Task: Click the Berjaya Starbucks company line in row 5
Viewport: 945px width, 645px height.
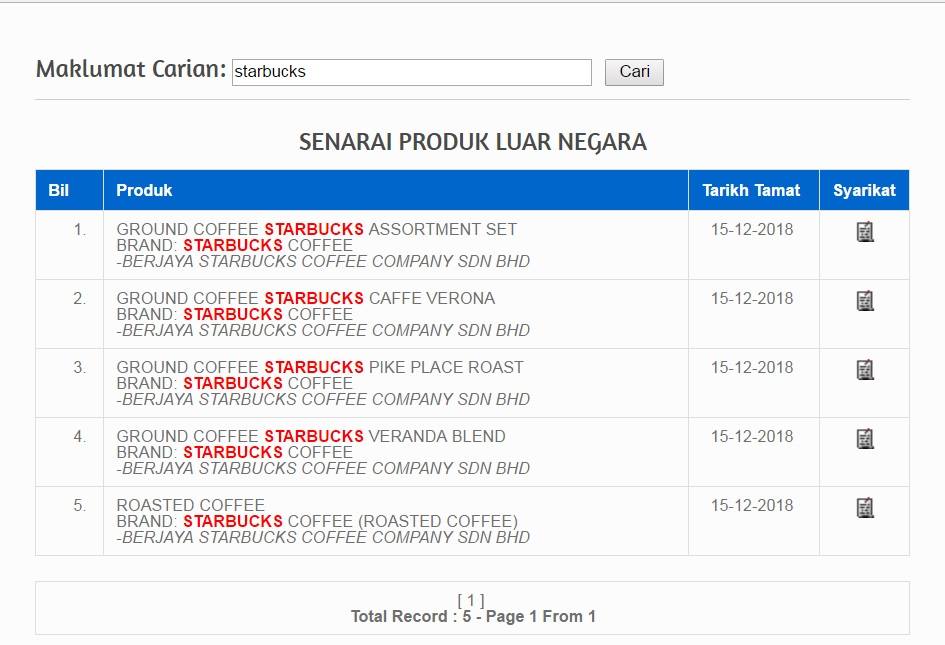Action: [x=323, y=537]
